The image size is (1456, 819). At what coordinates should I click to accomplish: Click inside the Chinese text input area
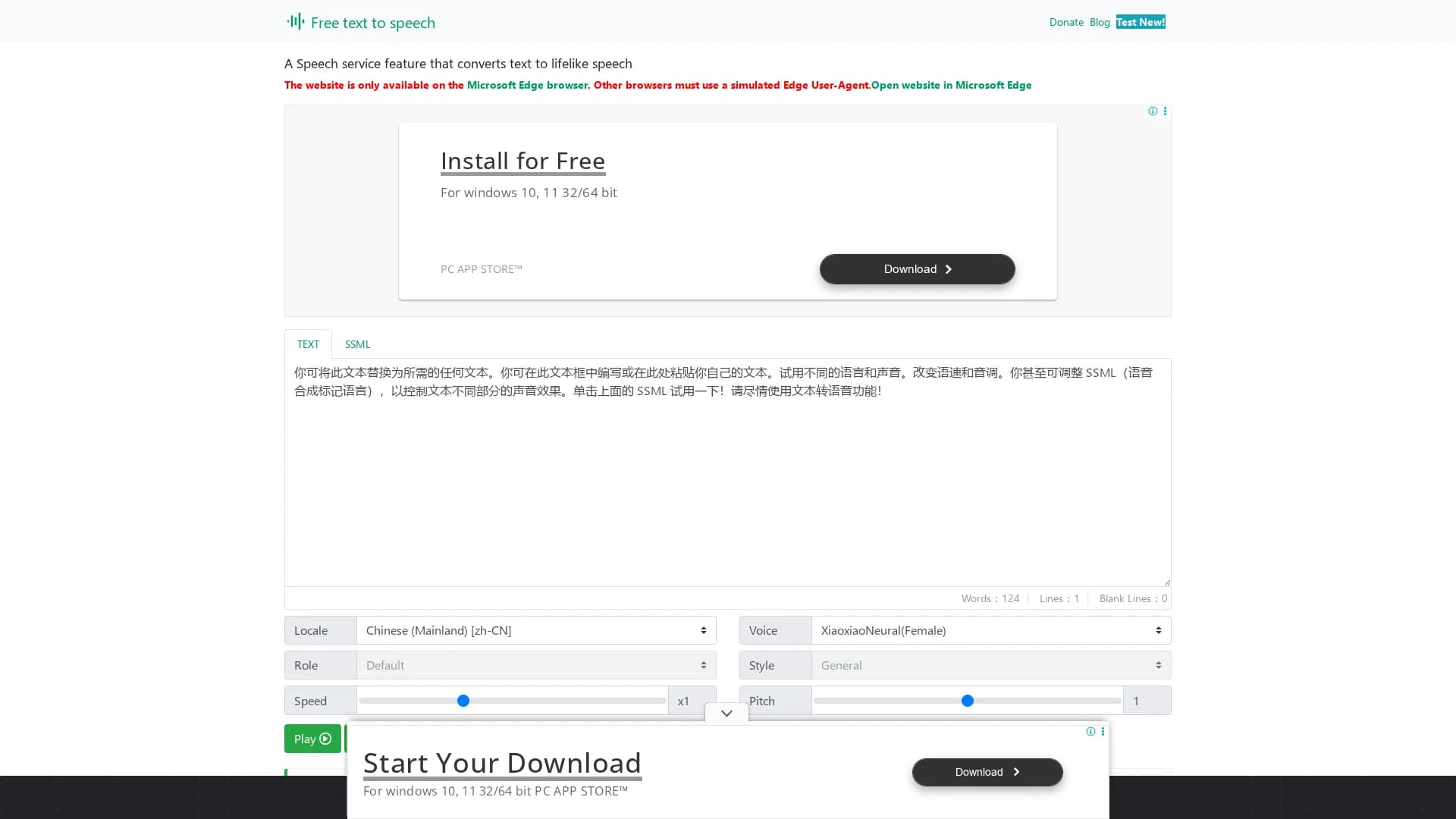pos(728,472)
